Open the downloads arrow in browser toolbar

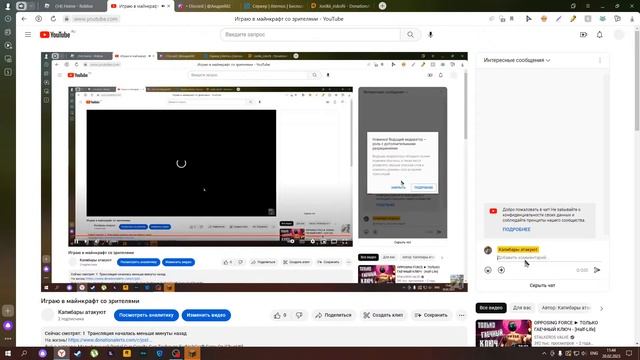(x=632, y=19)
